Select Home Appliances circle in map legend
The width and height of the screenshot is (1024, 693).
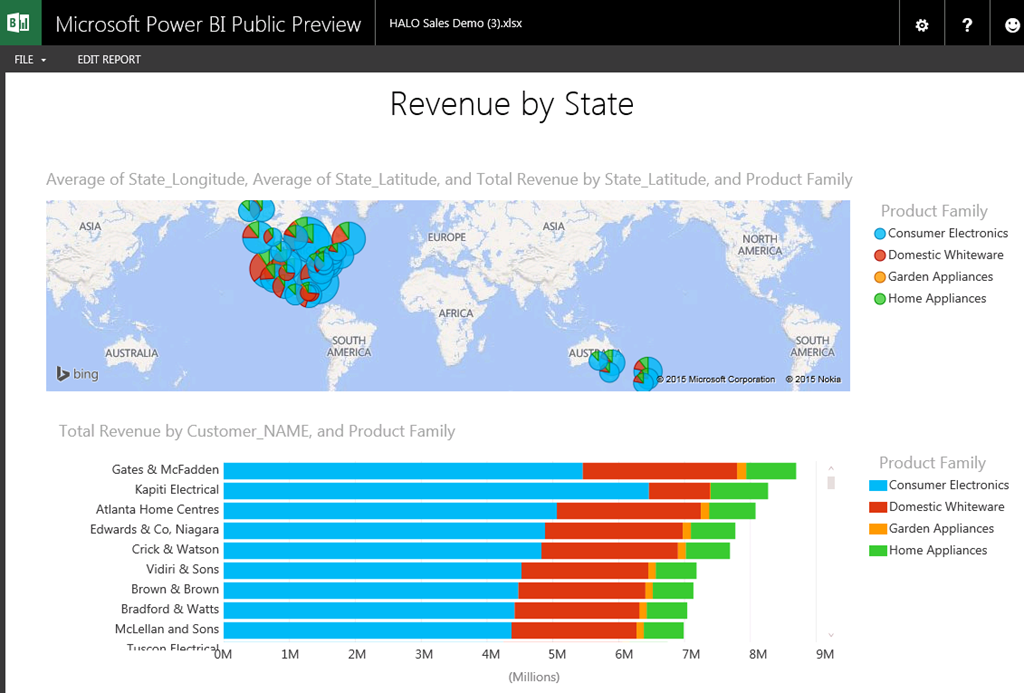[x=880, y=299]
